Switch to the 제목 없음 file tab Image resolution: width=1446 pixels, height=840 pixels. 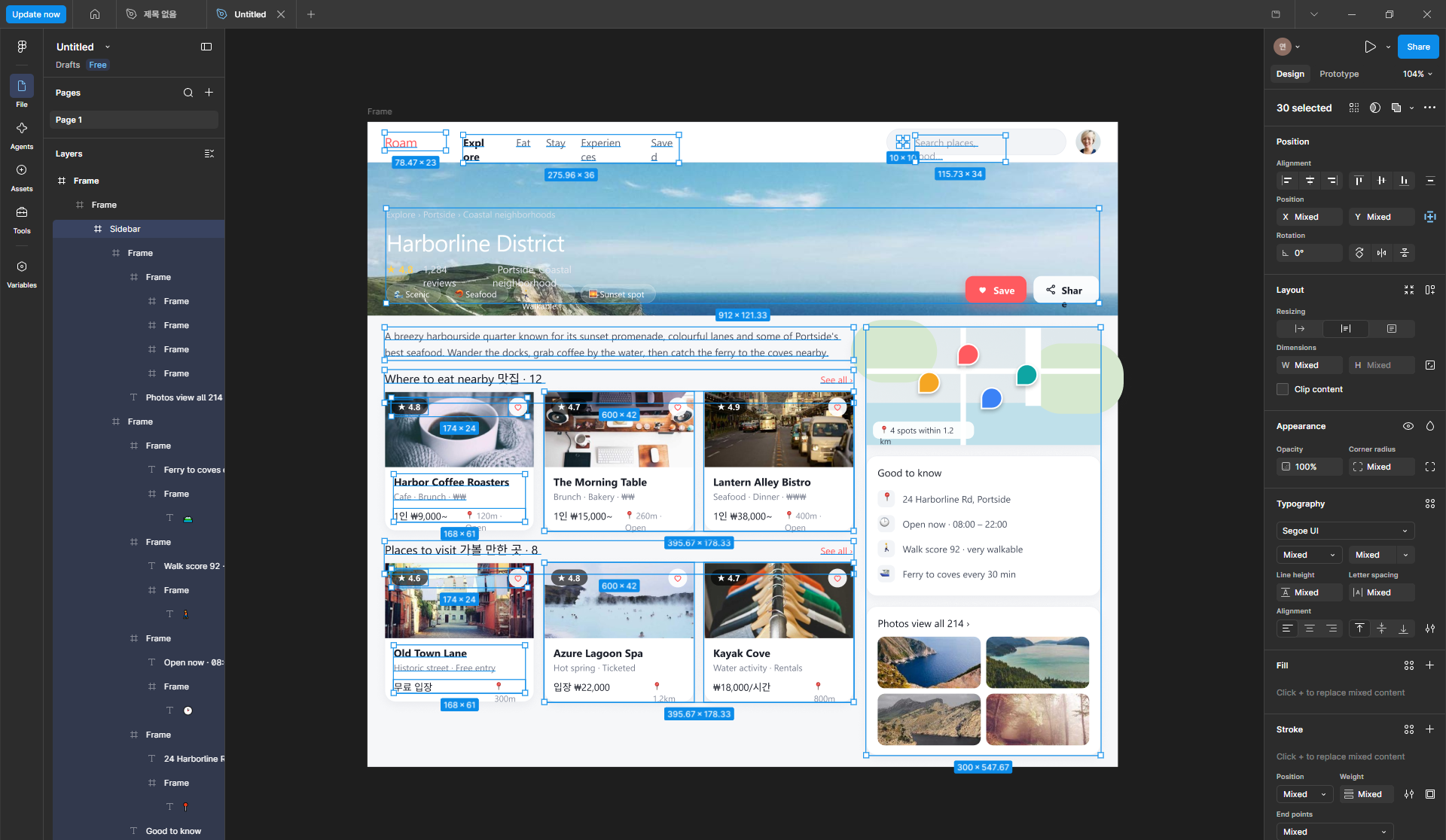pyautogui.click(x=160, y=14)
